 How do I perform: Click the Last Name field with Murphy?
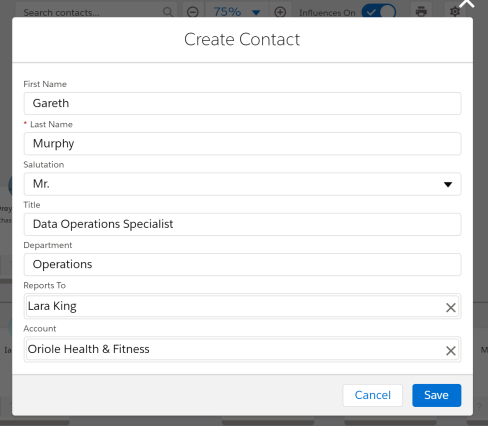tap(242, 144)
